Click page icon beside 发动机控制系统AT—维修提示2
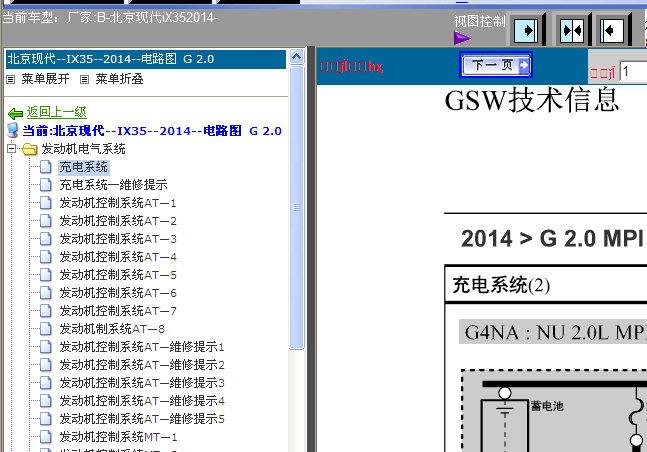647x452 pixels. point(45,365)
